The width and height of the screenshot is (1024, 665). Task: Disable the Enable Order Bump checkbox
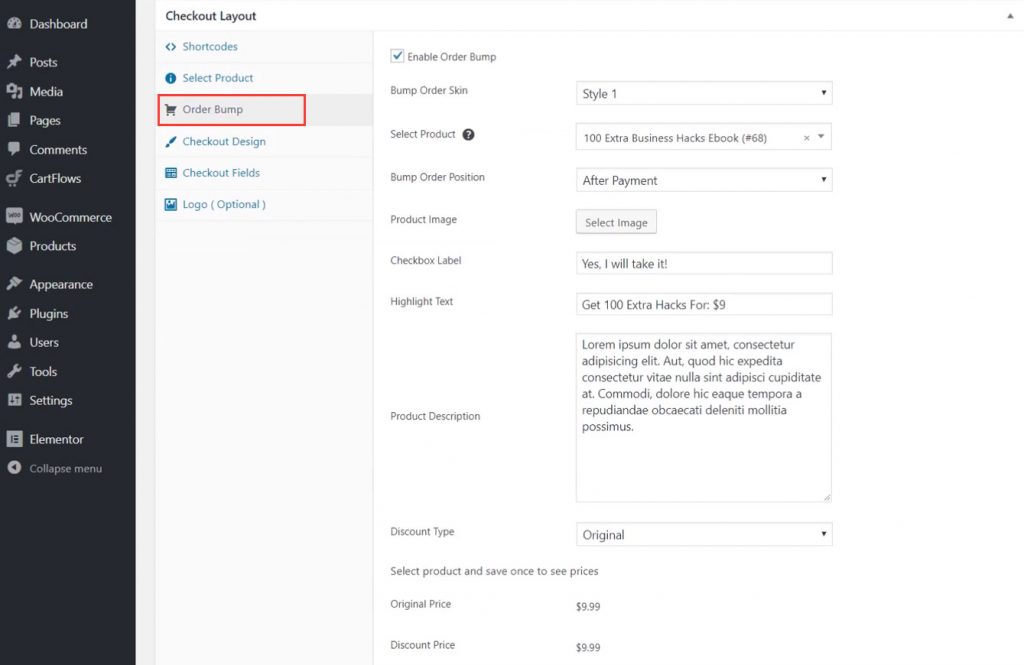point(397,56)
